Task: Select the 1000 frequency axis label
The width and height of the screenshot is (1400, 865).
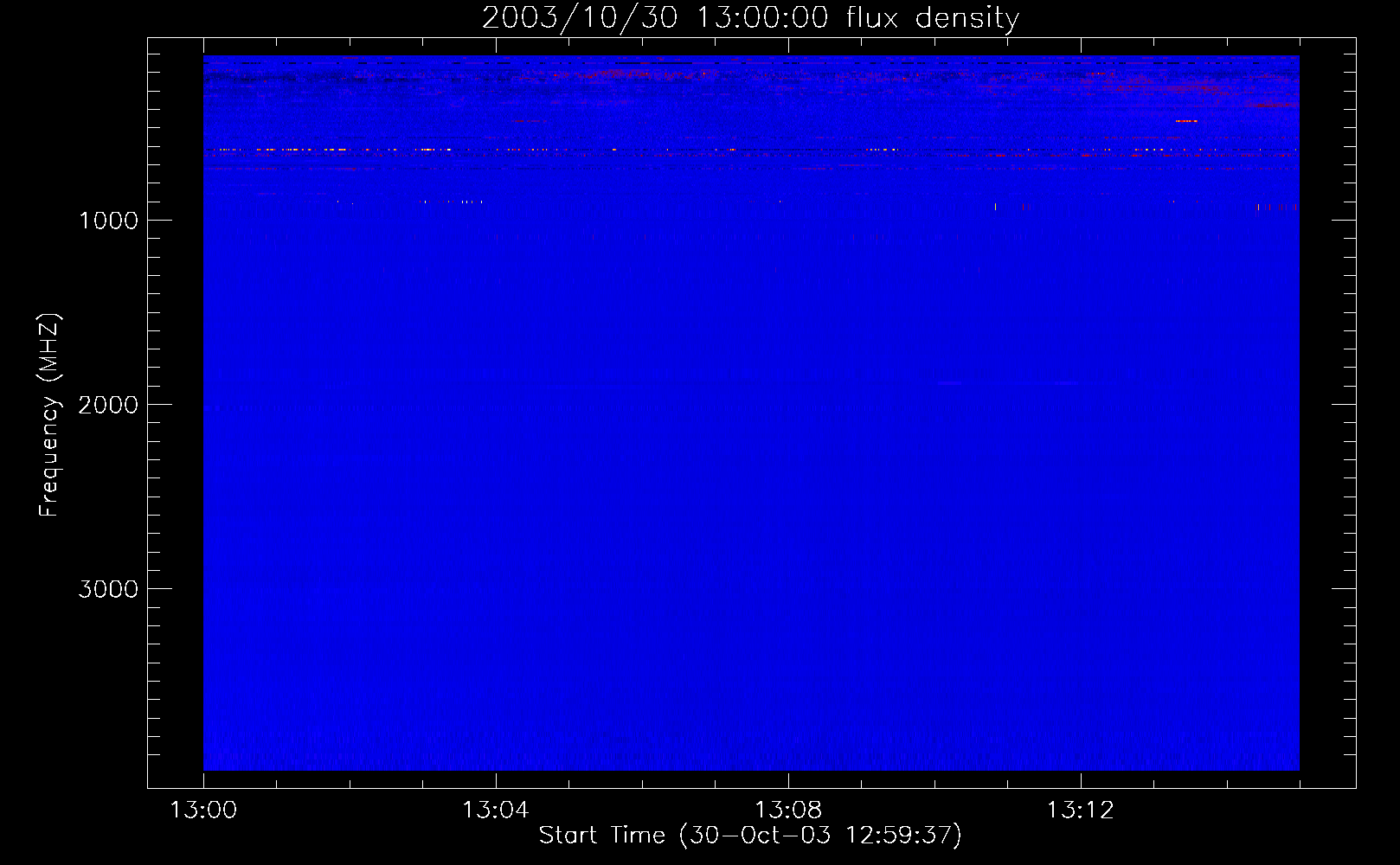Action: 108,221
